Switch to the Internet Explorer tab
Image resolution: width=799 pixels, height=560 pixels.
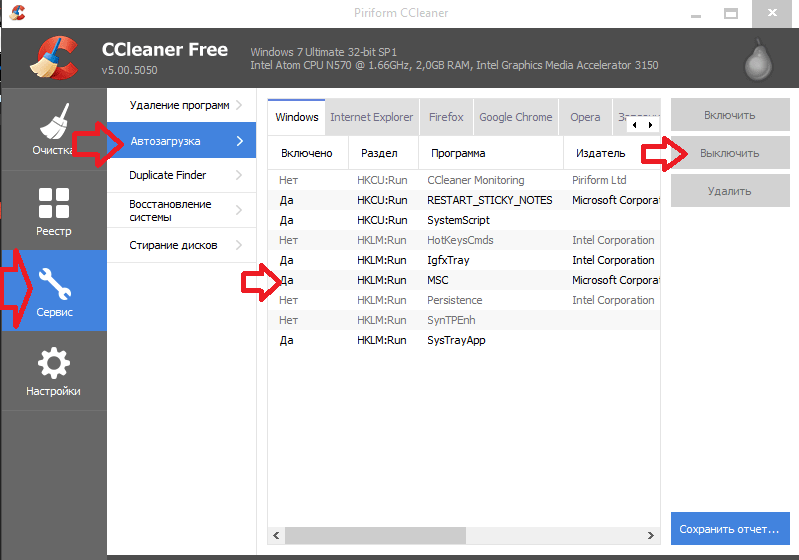371,117
